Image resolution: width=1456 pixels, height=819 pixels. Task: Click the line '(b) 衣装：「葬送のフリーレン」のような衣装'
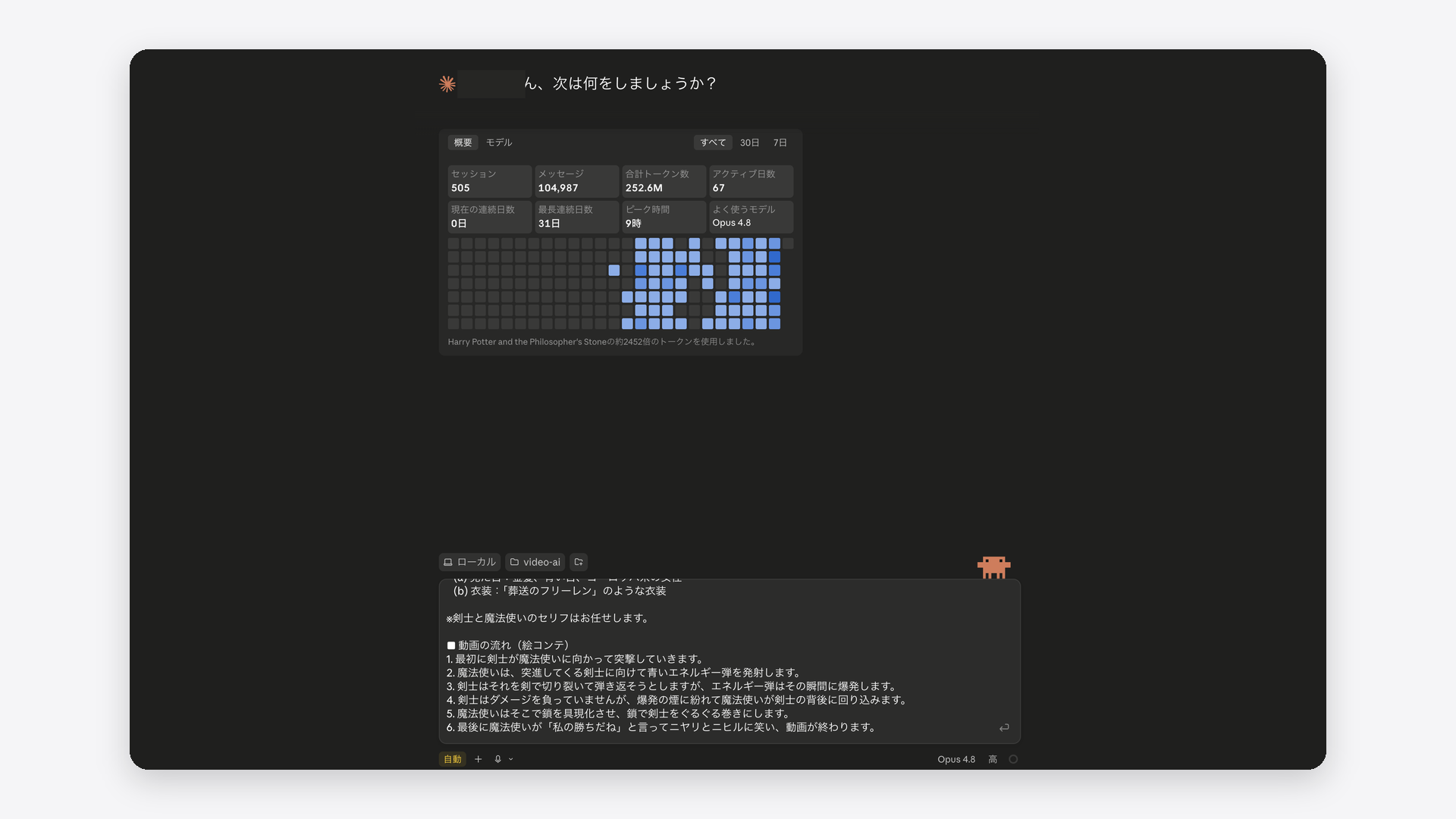pos(560,591)
